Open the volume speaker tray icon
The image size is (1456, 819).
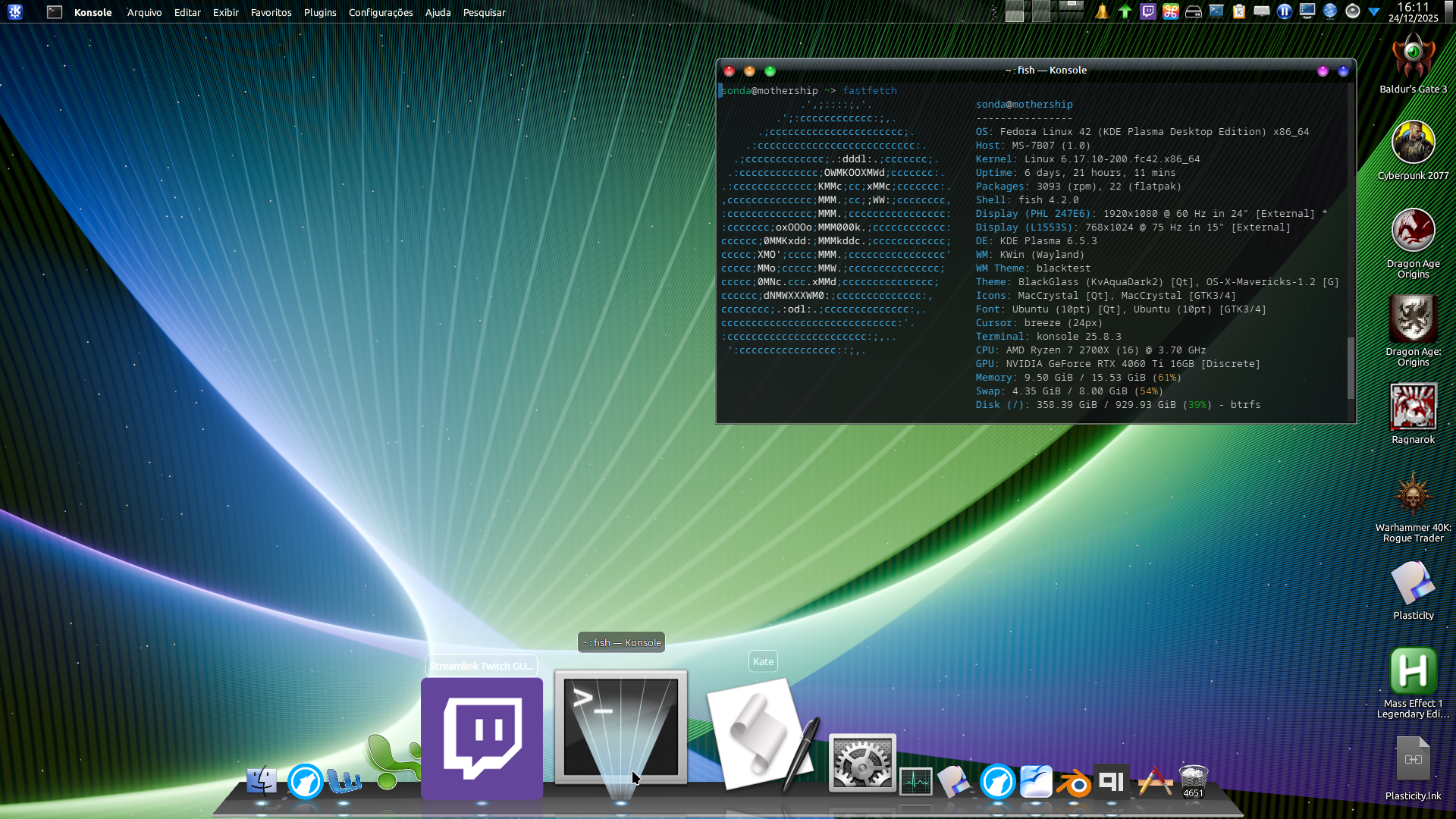click(1352, 11)
